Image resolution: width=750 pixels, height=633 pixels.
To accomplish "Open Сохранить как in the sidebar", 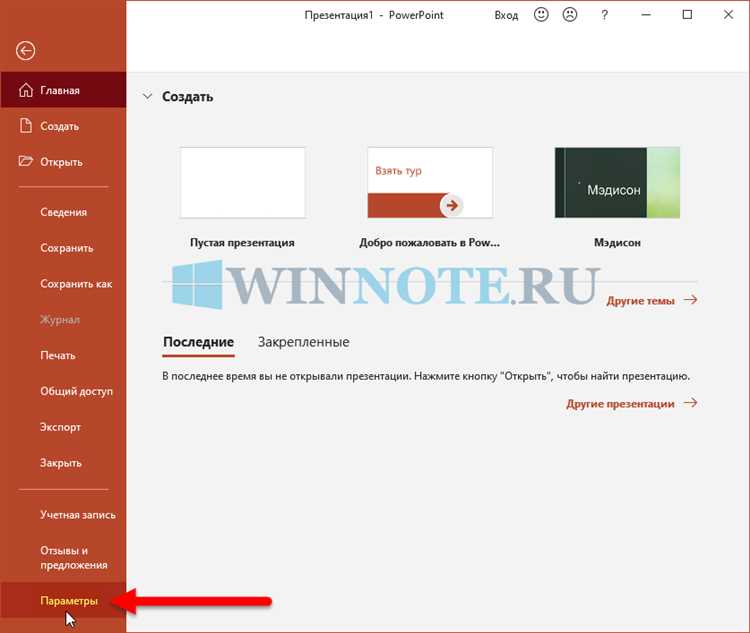I will point(76,284).
